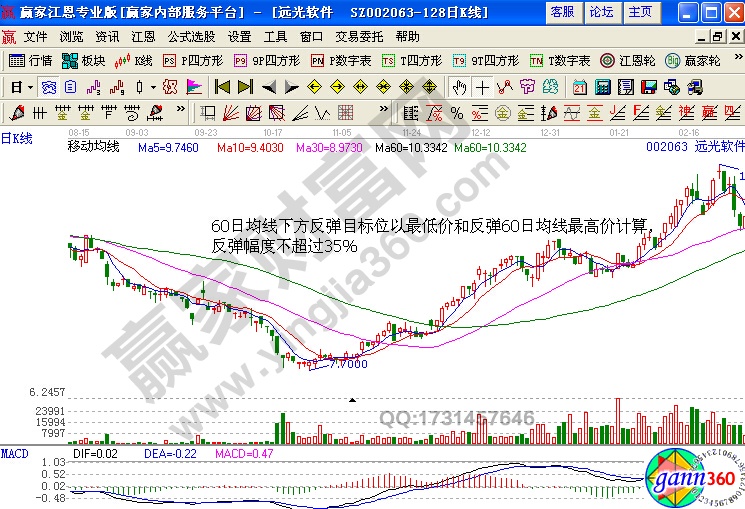Select the hand pan cursor tool
This screenshot has width=745, height=509.
click(459, 86)
